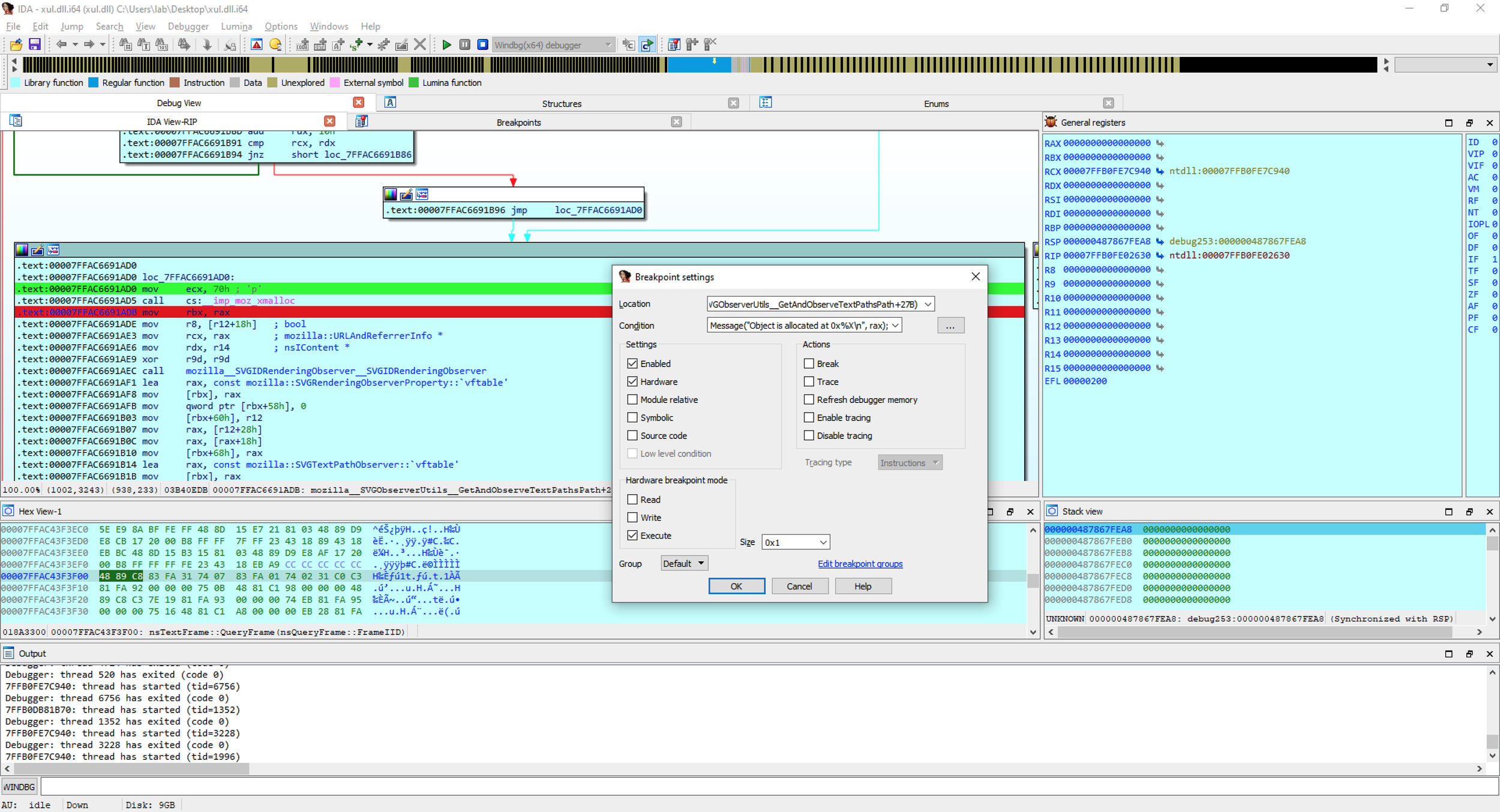Switch to the Enums tab

point(936,104)
